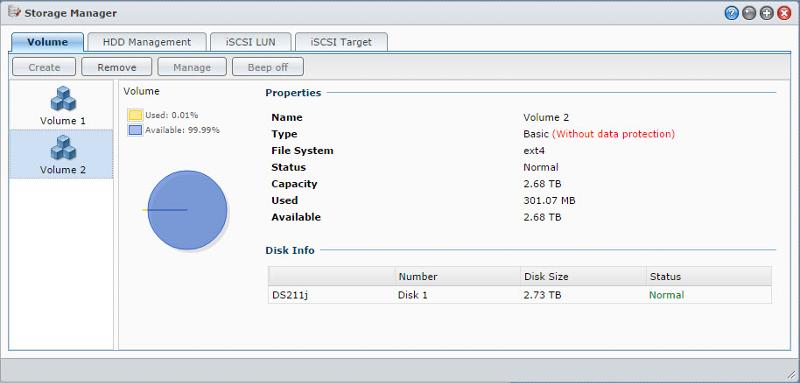Close Storage Manager with red X
Image resolution: width=800 pixels, height=383 pixels.
pos(784,13)
